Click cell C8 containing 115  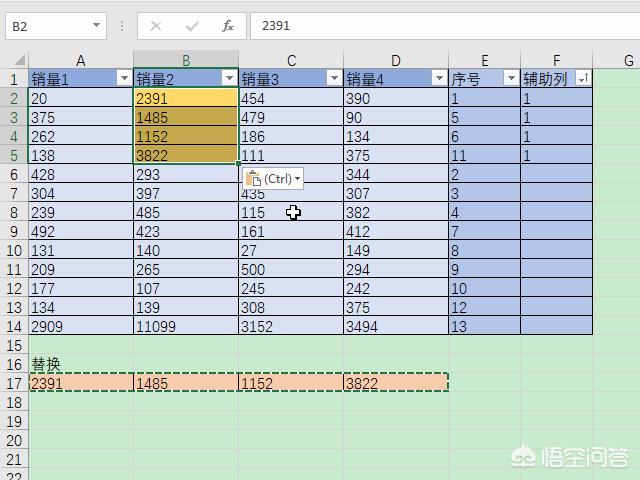[x=291, y=212]
